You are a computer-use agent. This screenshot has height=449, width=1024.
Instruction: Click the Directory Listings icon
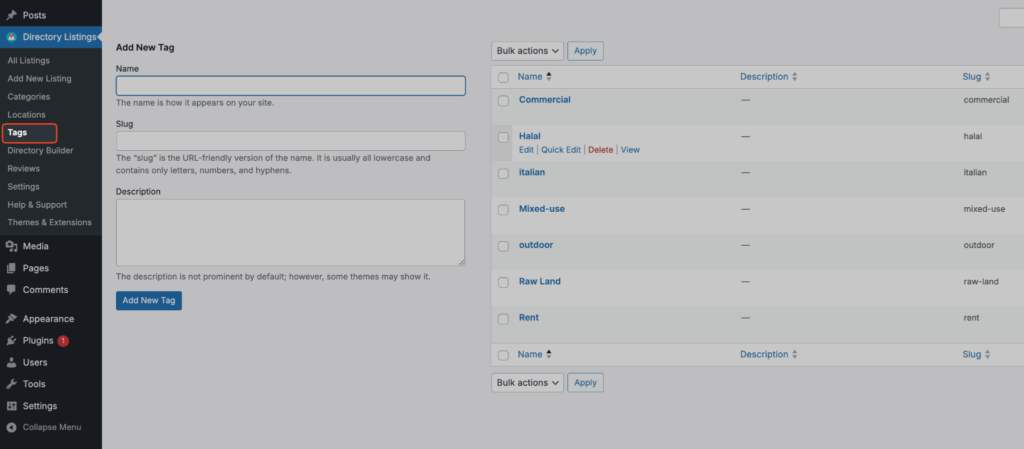point(11,37)
